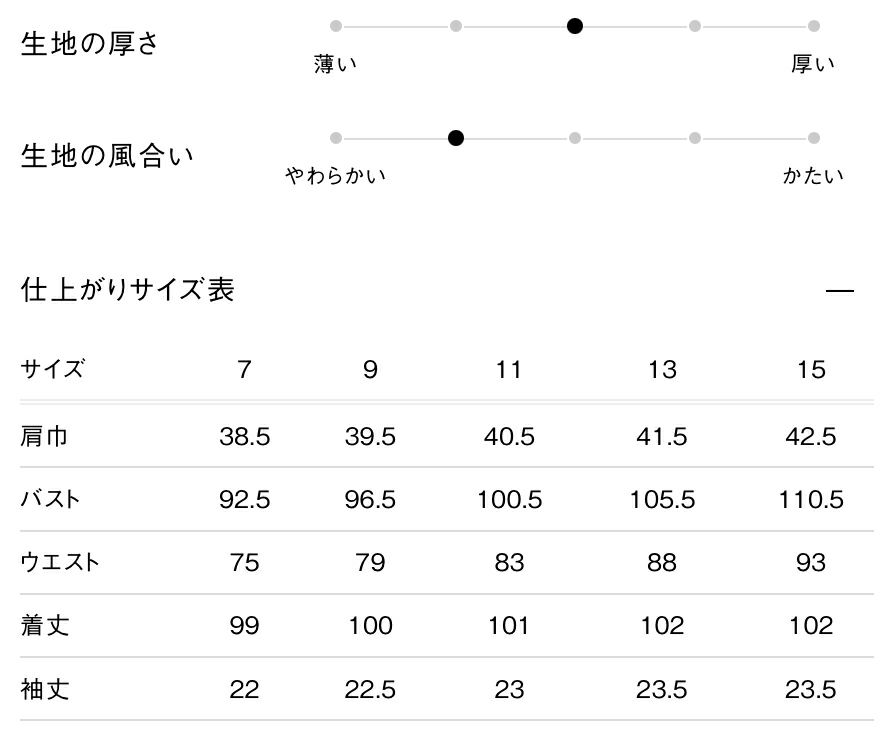Click size 11 column header

click(509, 370)
